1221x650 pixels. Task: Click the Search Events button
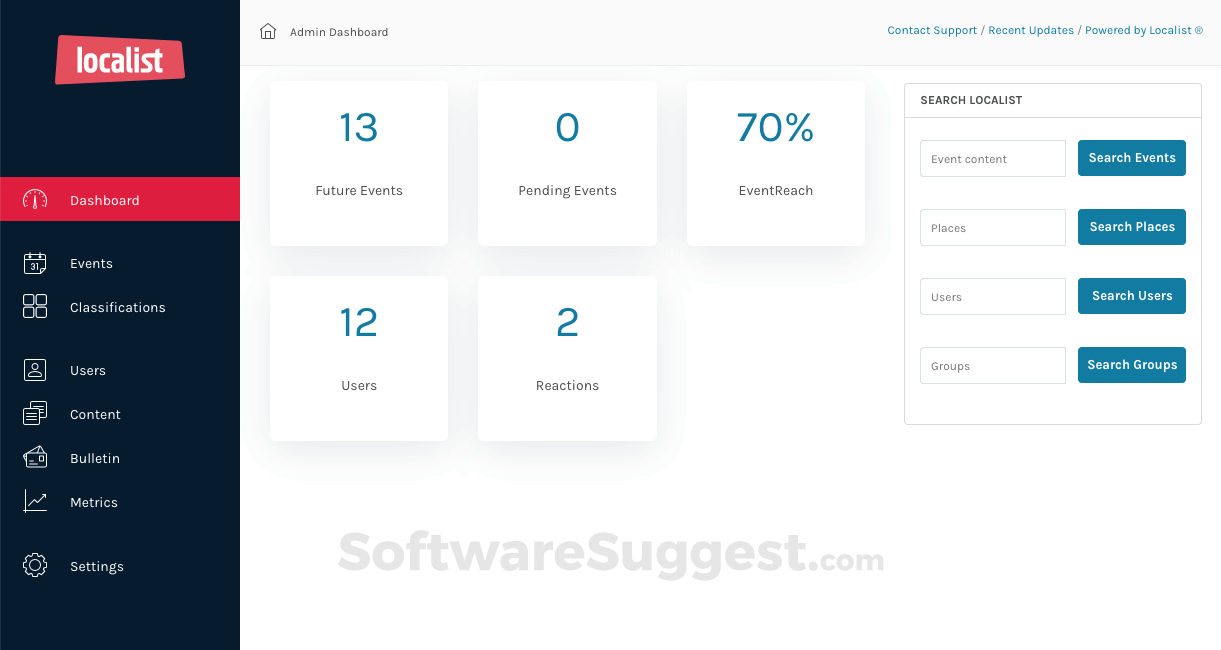pyautogui.click(x=1131, y=158)
